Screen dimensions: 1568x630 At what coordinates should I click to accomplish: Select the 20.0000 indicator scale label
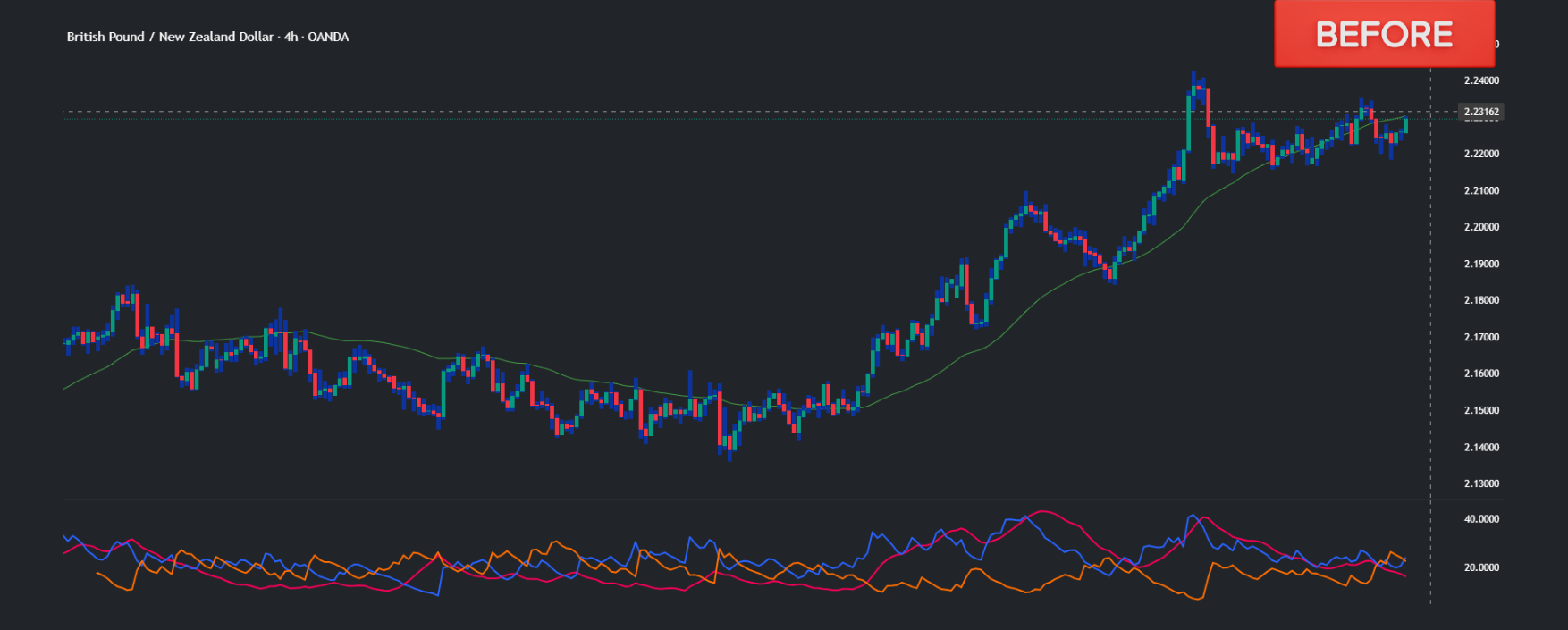click(1480, 567)
